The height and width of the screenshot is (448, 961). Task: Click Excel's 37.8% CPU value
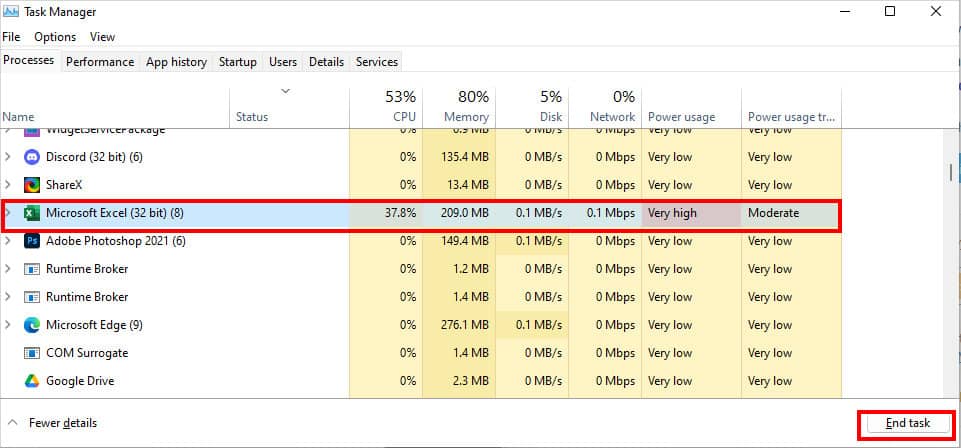point(400,213)
